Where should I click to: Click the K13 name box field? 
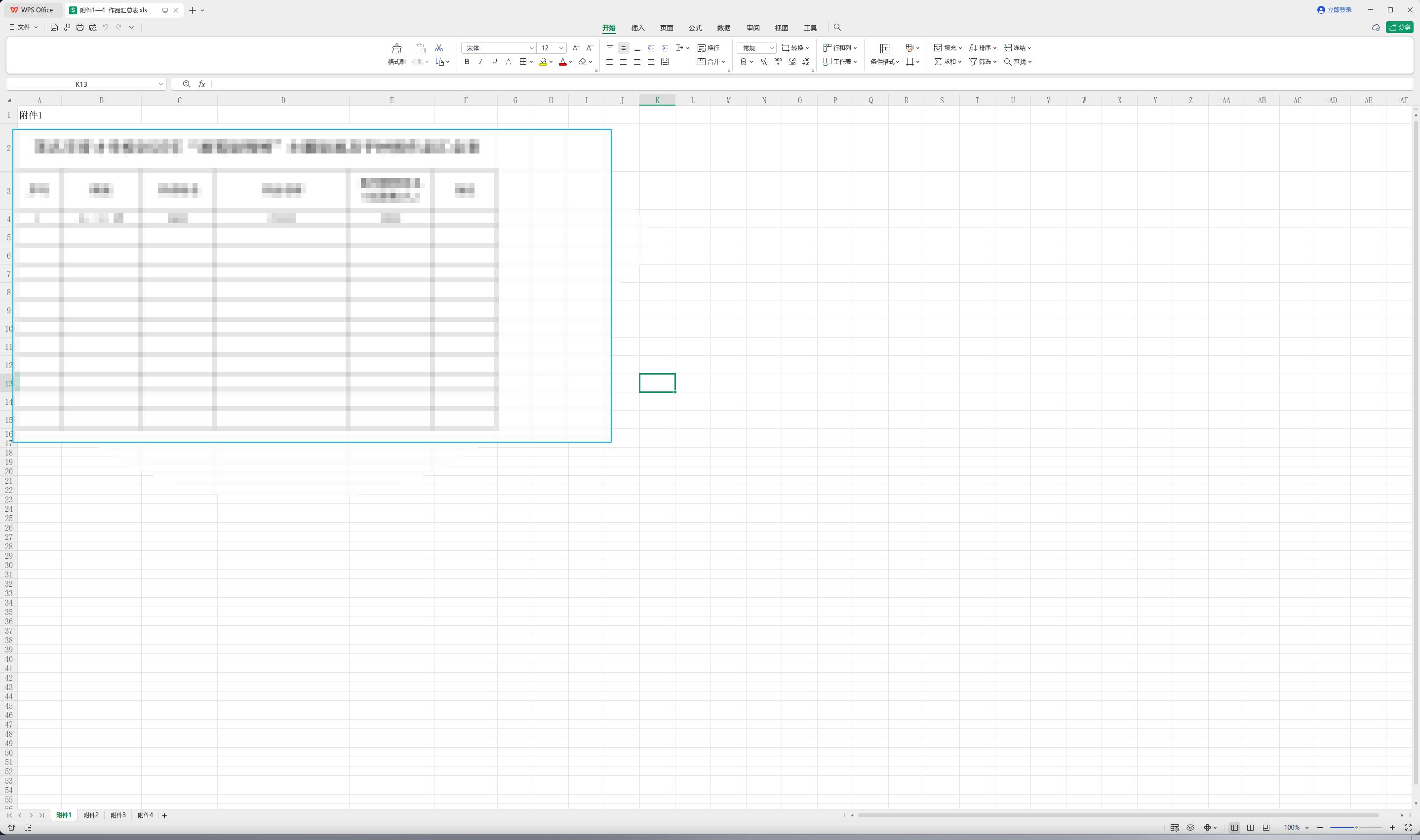coord(86,84)
